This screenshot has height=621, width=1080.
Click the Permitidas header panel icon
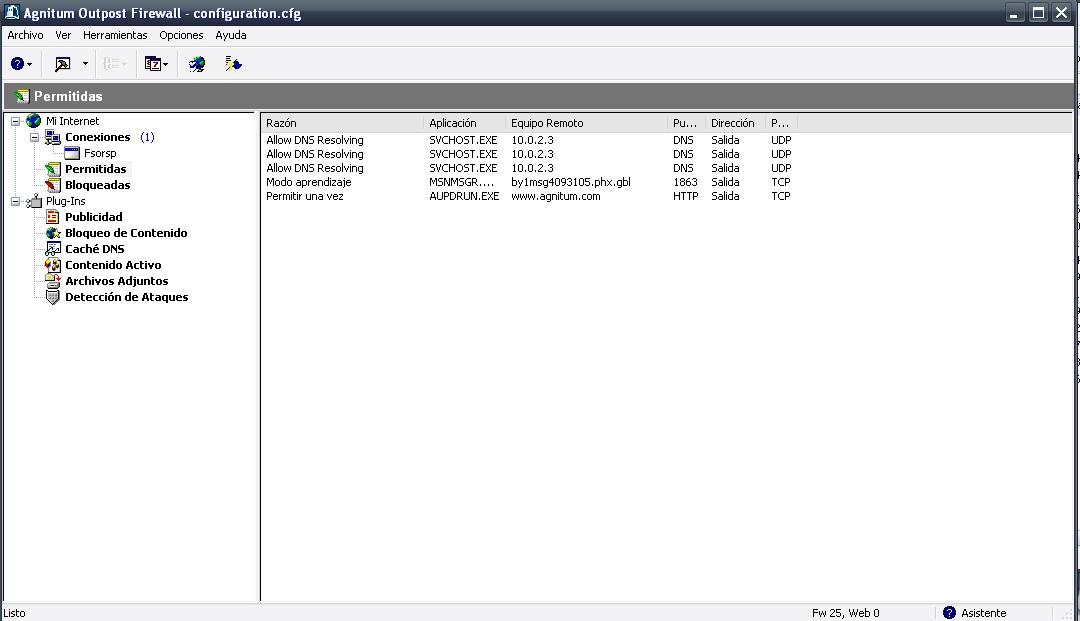click(22, 96)
